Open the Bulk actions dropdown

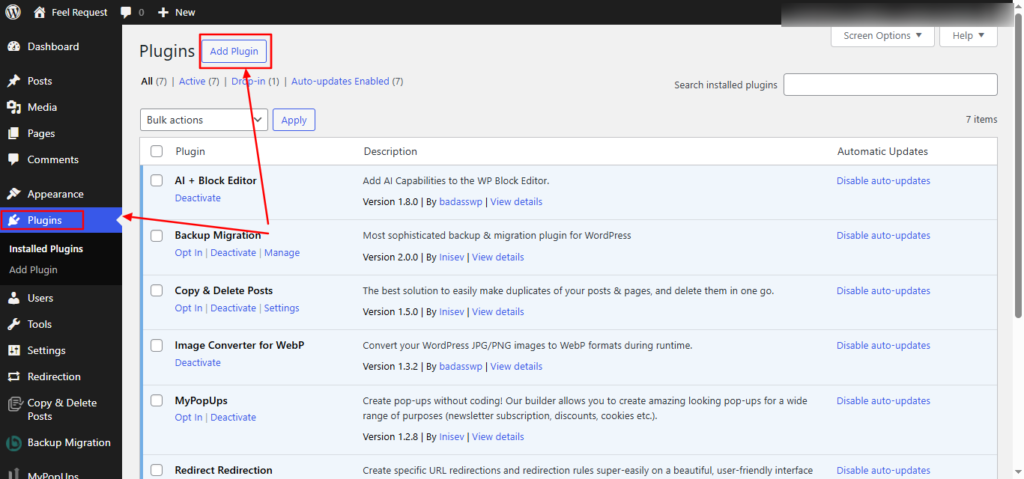pos(204,120)
